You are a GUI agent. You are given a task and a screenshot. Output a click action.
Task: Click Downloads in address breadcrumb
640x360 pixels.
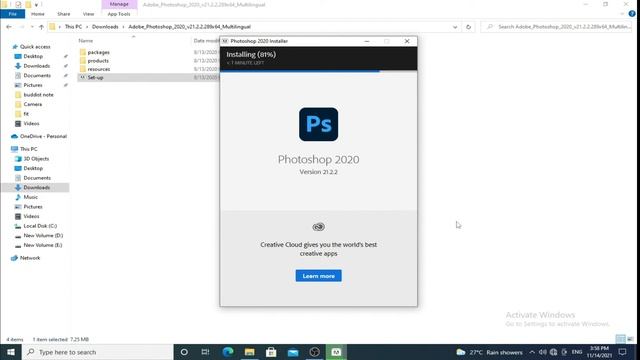(x=105, y=27)
